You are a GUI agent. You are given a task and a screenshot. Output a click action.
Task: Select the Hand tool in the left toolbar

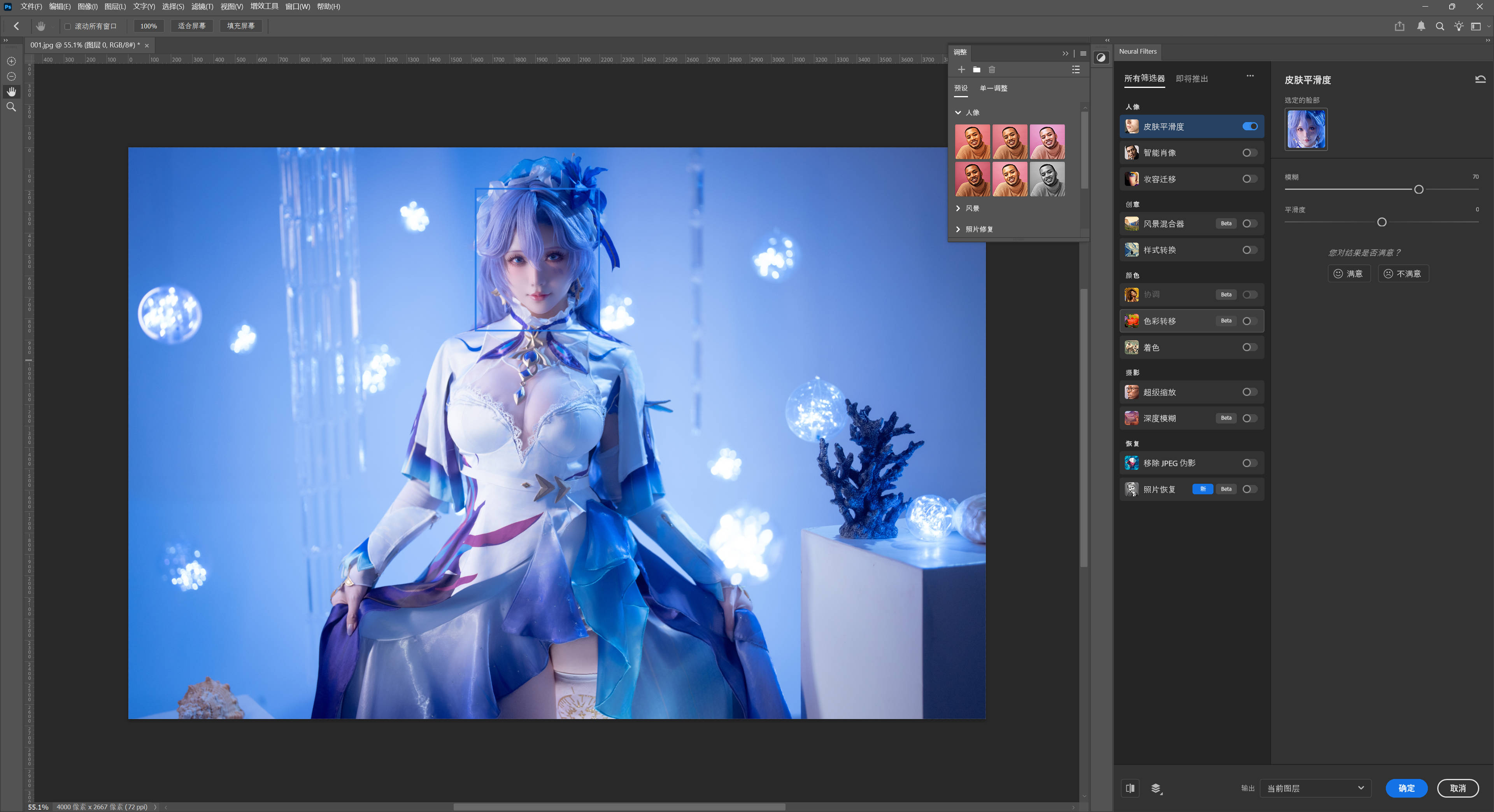(x=11, y=91)
